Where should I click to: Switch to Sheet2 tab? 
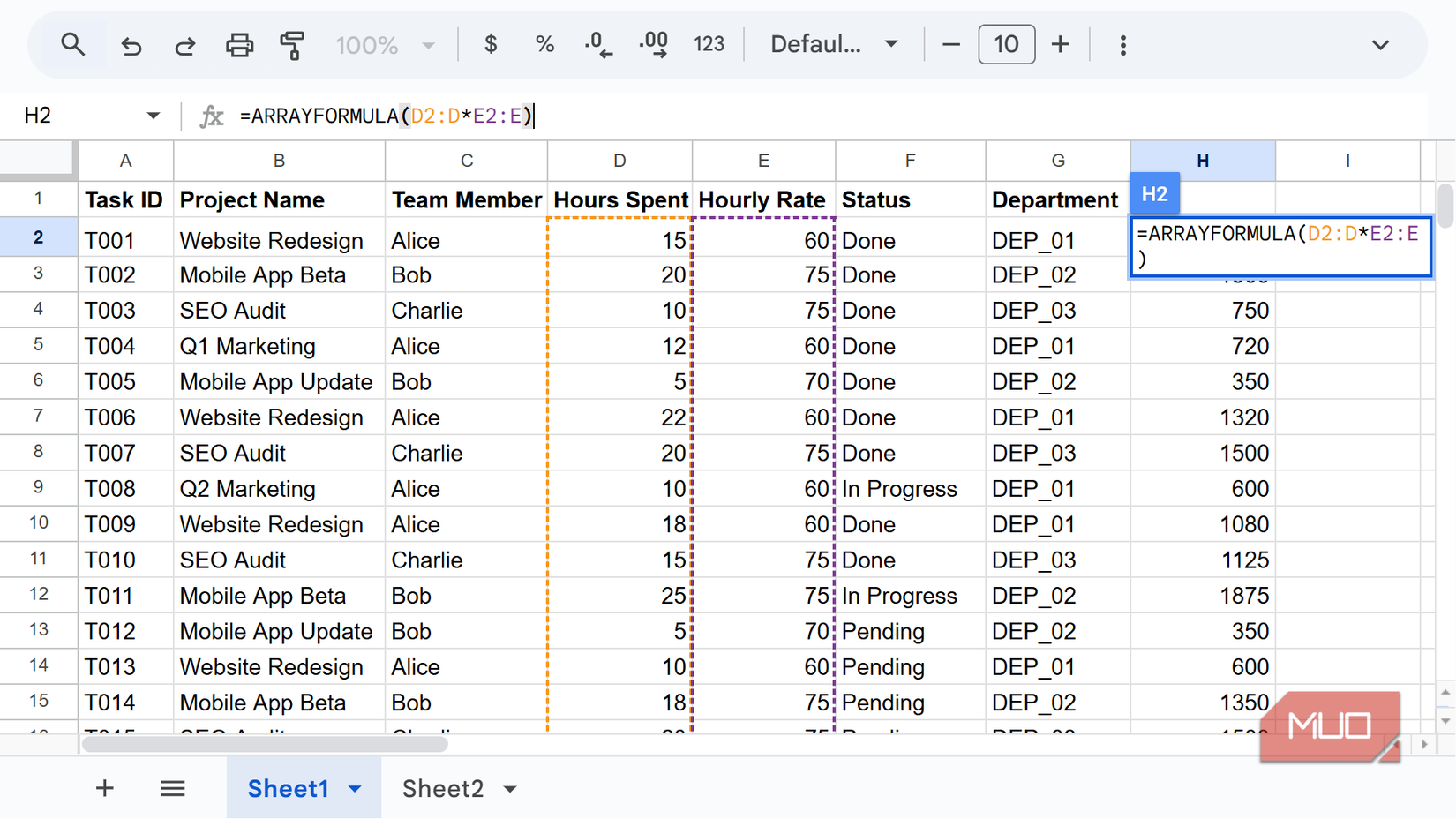tap(444, 788)
